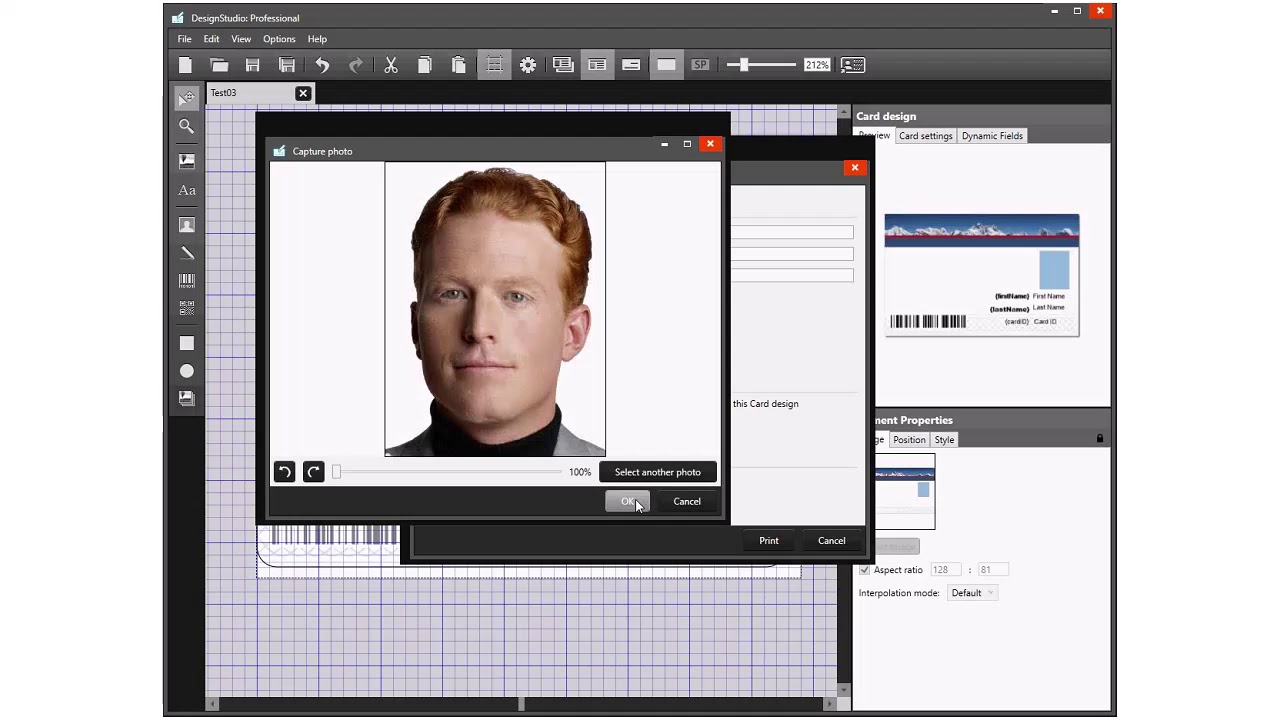This screenshot has width=1280, height=720.
Task: Rotate photo counterclockwise in Capture photo
Action: click(x=284, y=472)
